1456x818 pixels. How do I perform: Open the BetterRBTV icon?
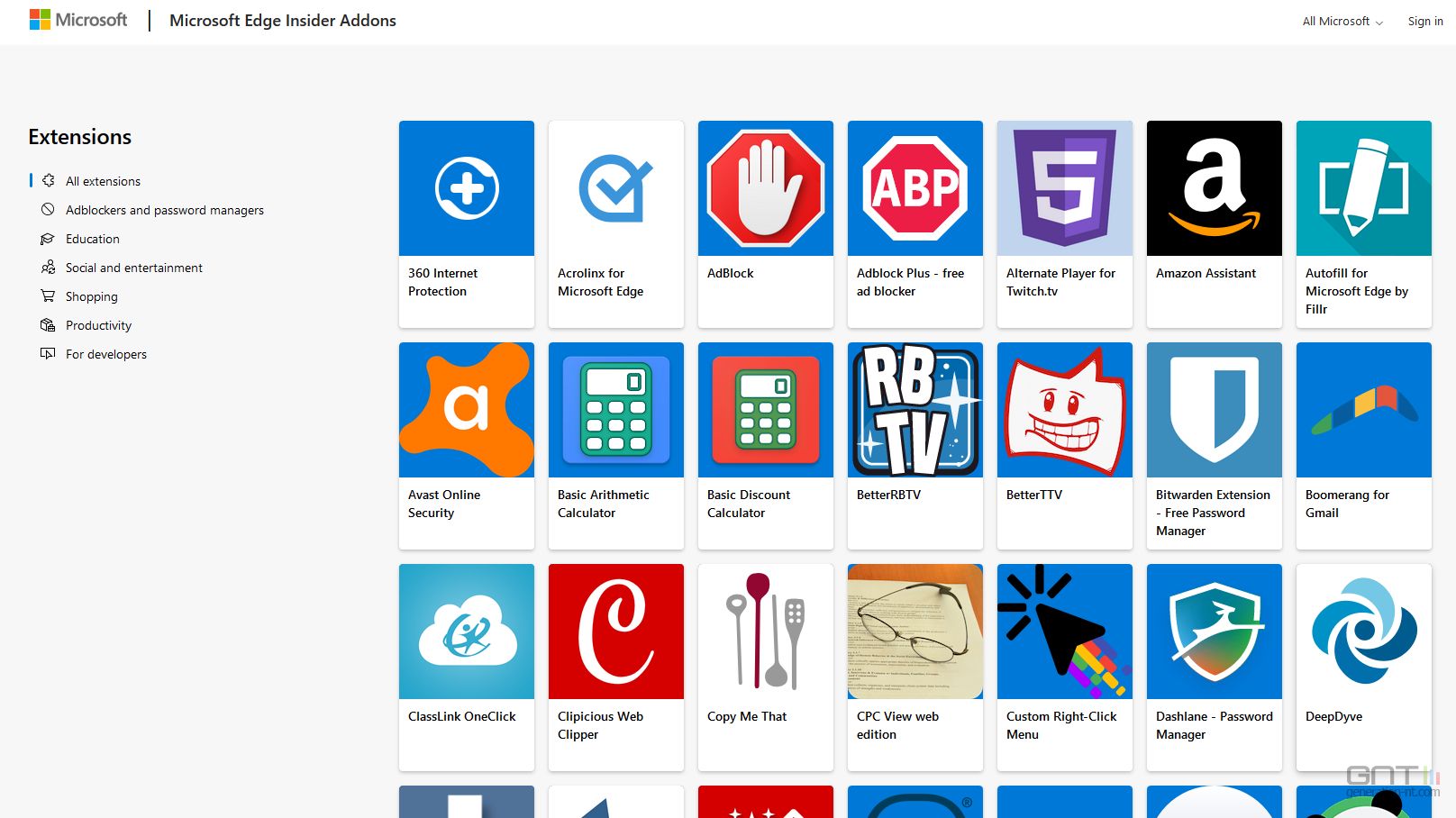pos(915,410)
